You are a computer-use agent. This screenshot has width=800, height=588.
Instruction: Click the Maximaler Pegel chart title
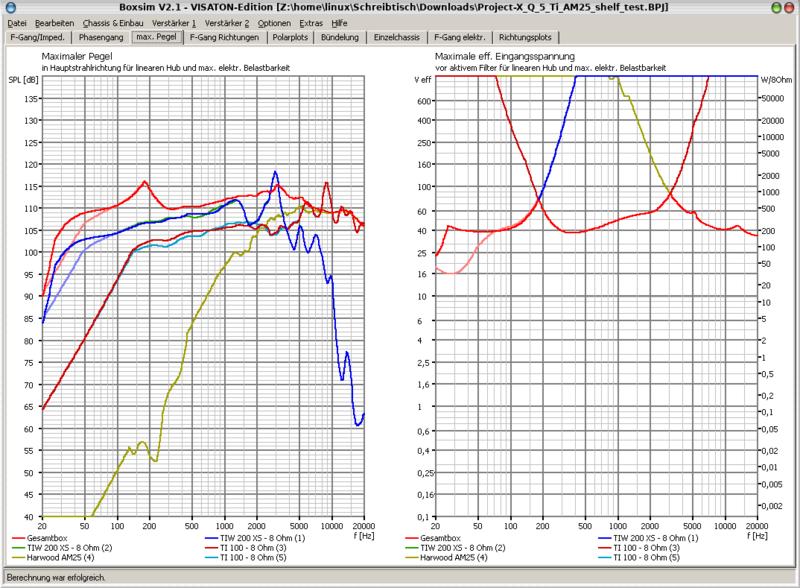pyautogui.click(x=77, y=56)
